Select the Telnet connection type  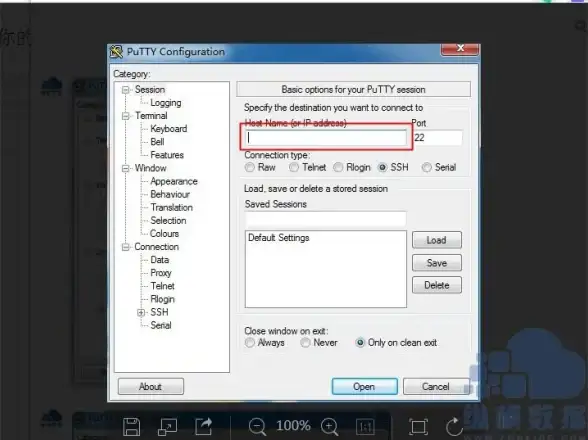(294, 167)
